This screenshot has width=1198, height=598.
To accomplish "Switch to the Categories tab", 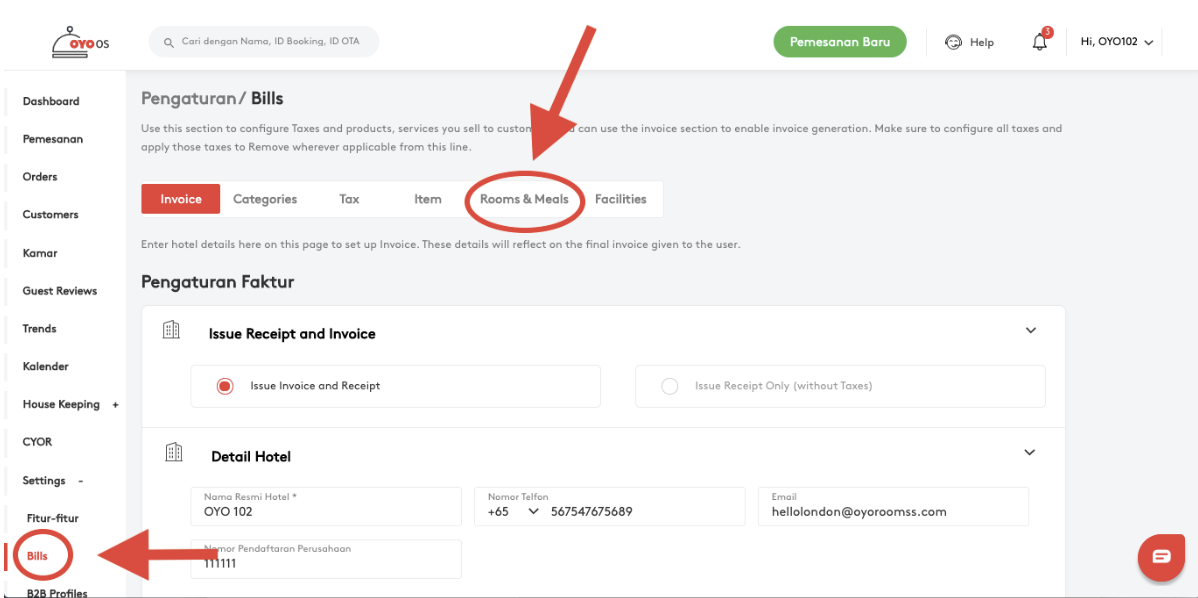I will click(265, 199).
